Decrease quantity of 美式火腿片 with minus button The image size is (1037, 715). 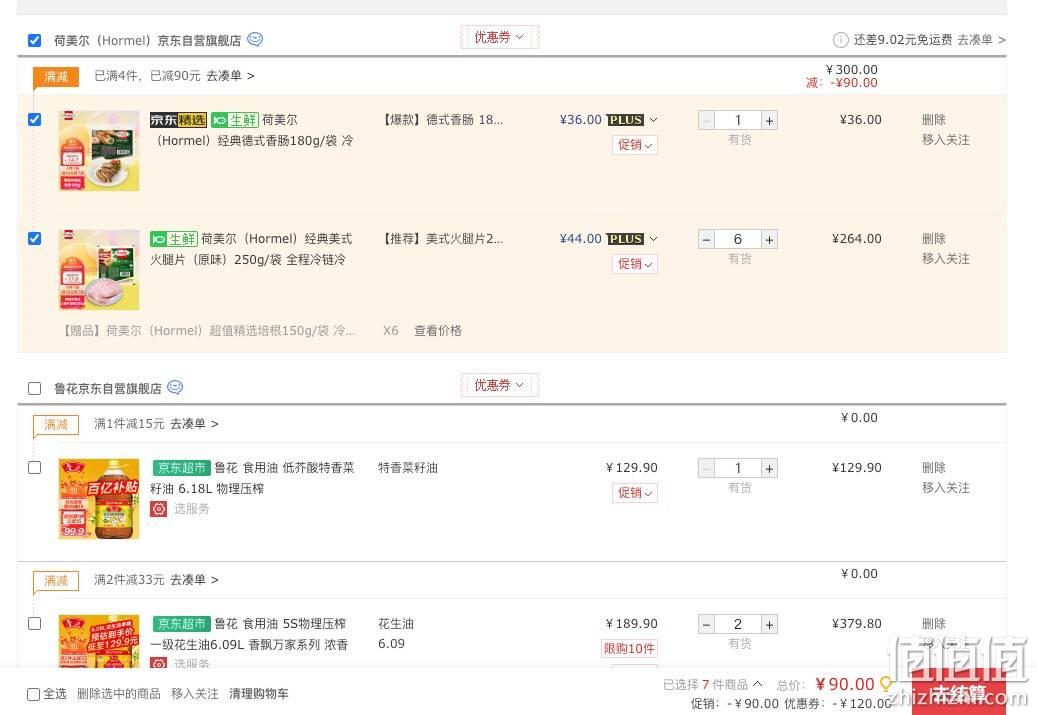tap(706, 239)
